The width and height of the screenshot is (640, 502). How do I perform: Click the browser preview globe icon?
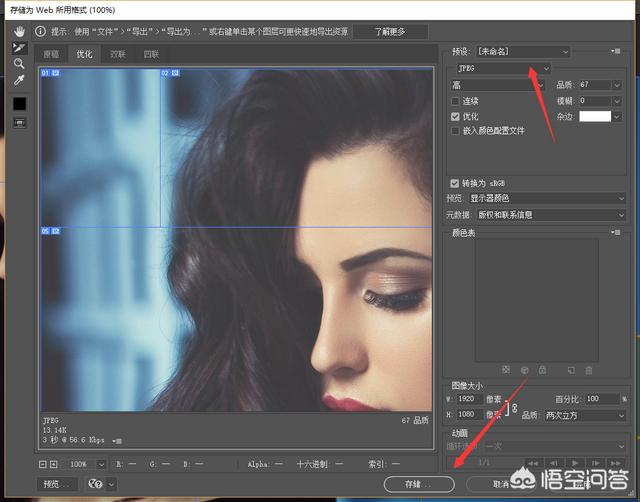[x=95, y=484]
